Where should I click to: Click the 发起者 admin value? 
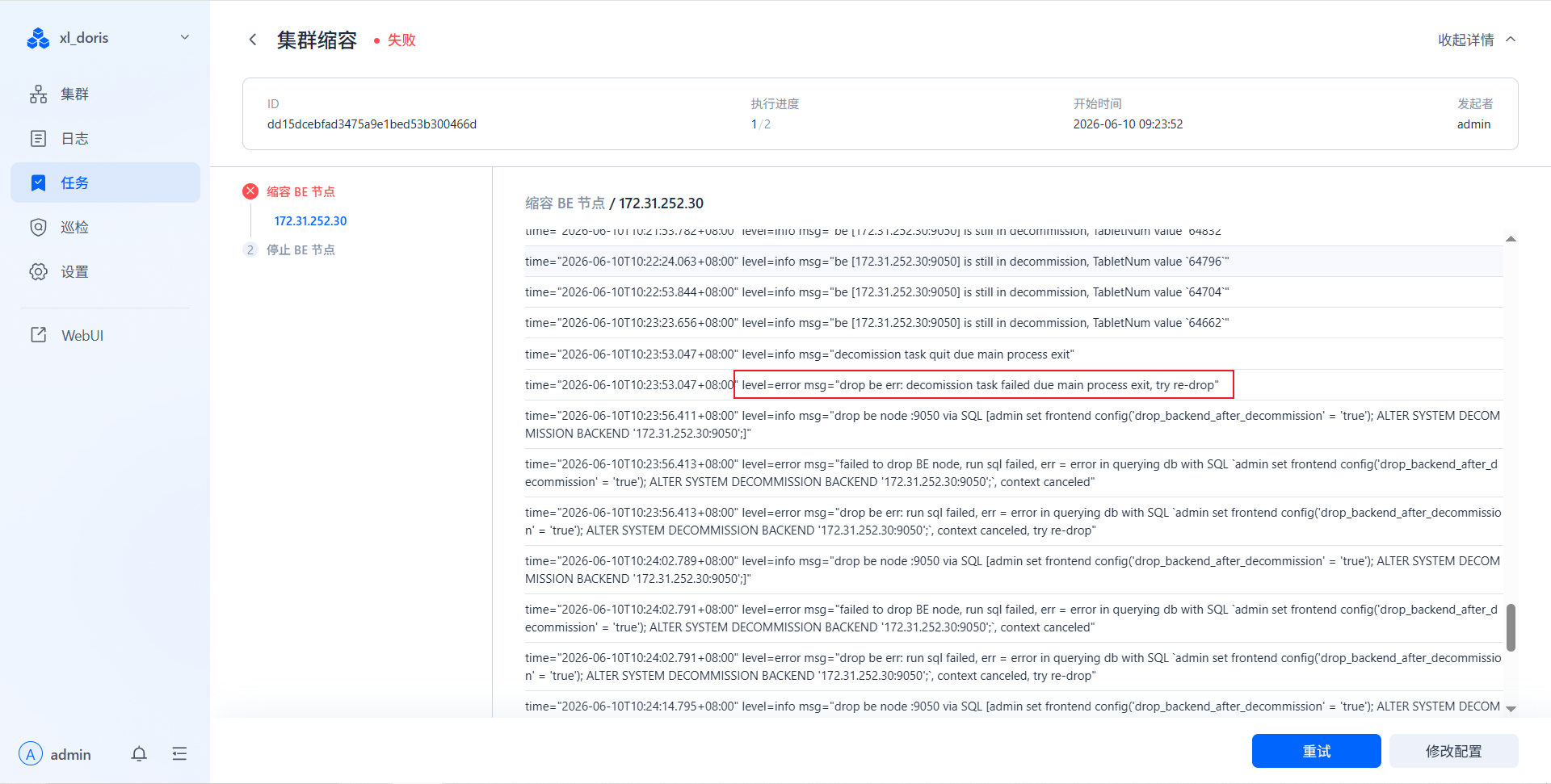pos(1473,124)
